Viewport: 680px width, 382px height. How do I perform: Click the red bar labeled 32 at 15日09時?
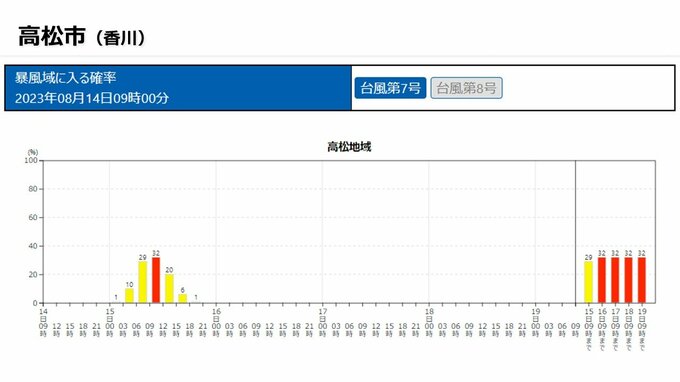[156, 280]
